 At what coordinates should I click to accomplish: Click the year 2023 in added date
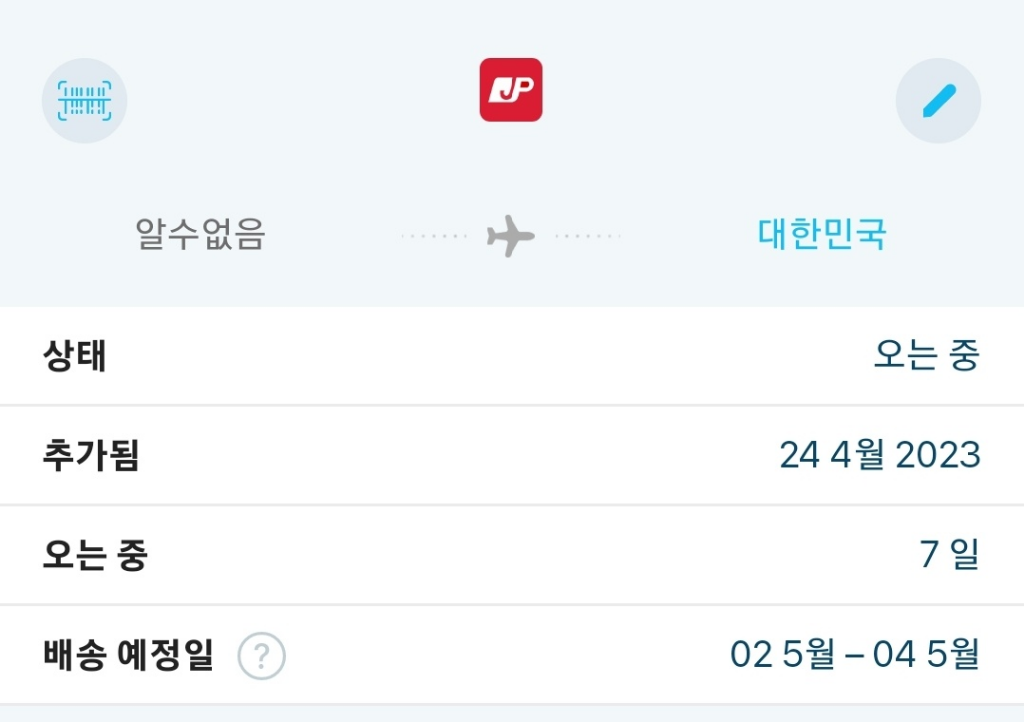[x=938, y=455]
